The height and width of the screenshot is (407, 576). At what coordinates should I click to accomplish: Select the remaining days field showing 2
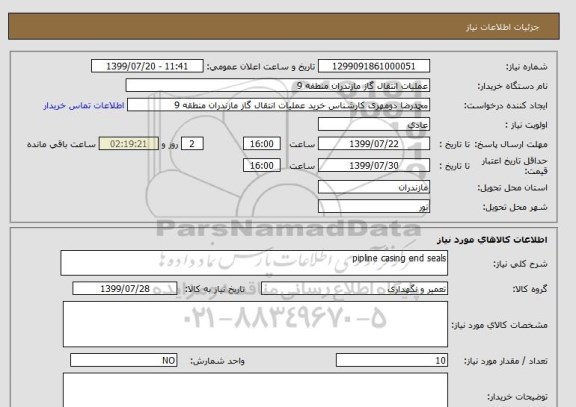[x=192, y=144]
